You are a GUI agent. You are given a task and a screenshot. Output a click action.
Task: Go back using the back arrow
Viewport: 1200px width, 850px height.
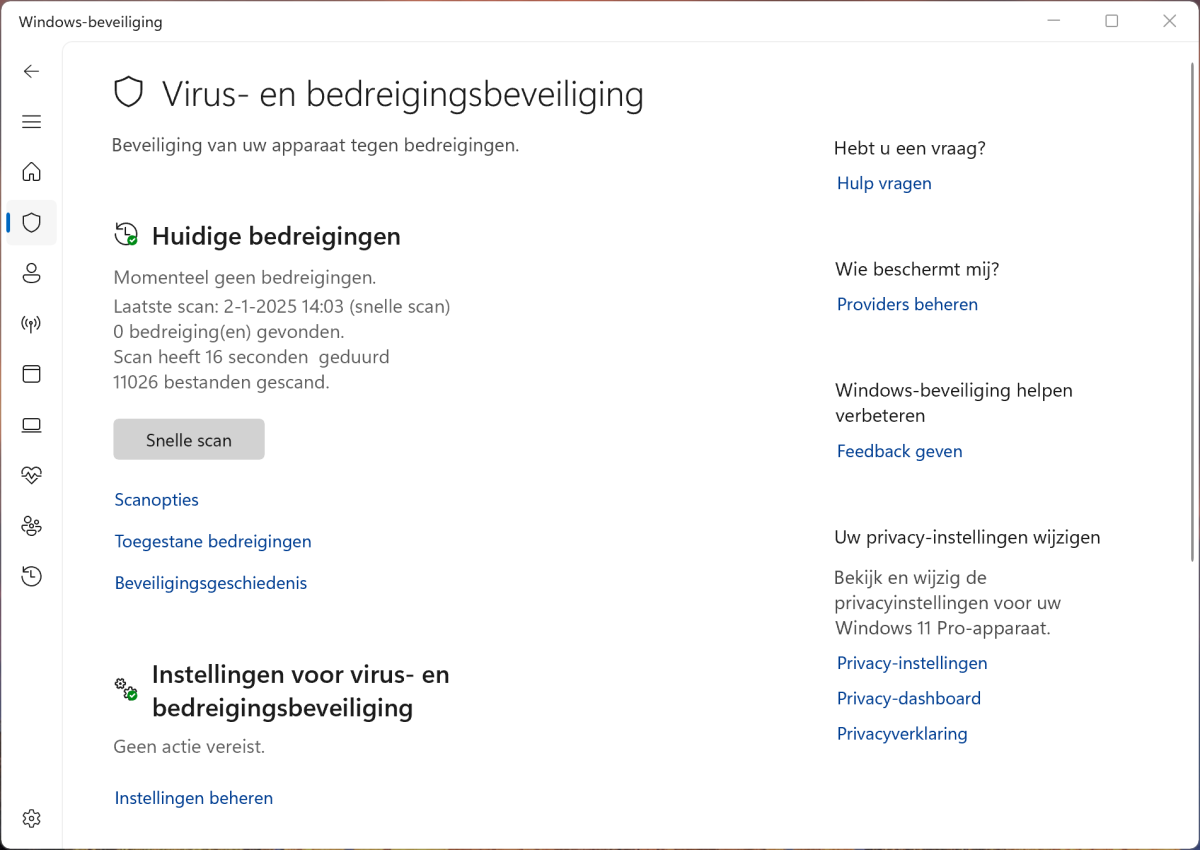click(32, 71)
